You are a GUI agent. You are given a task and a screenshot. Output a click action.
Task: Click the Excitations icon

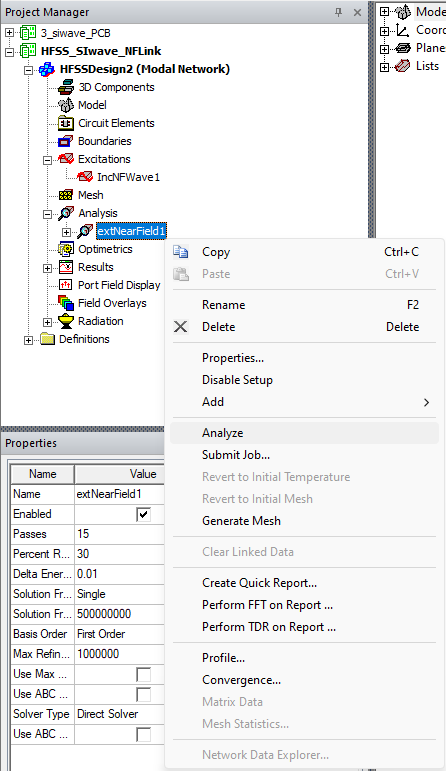tap(66, 159)
